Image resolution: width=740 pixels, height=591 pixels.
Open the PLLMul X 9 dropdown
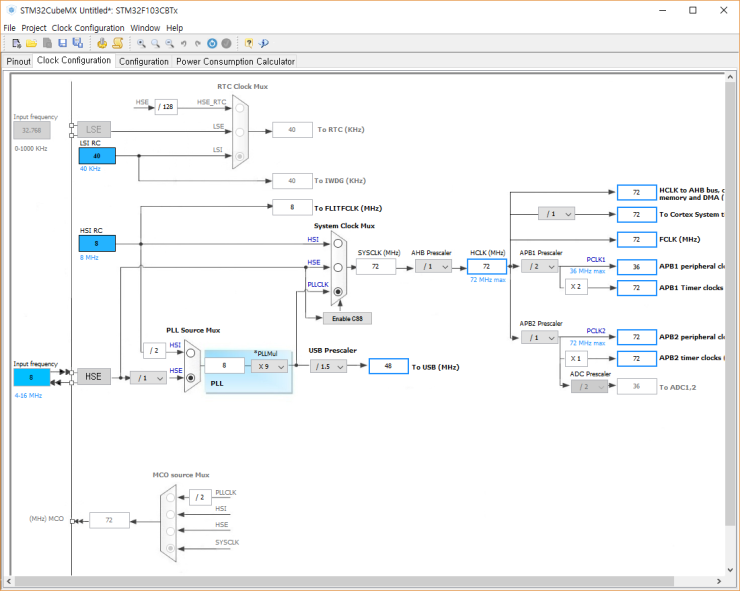click(269, 366)
